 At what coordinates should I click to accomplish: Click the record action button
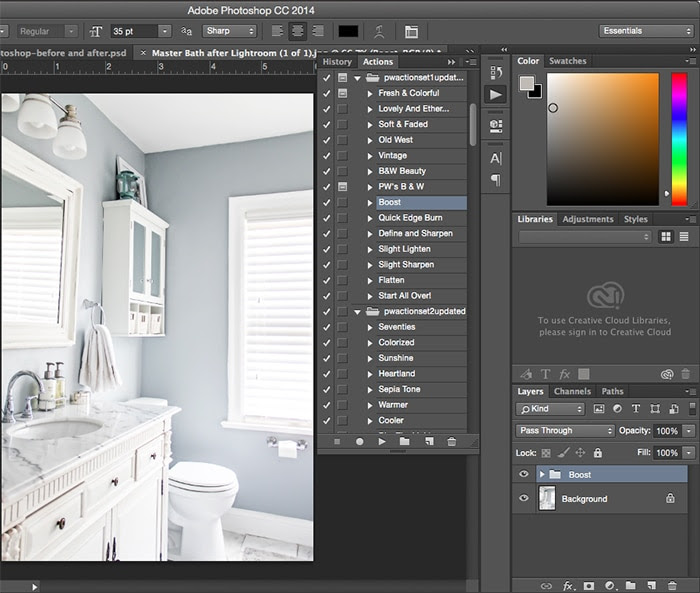(x=359, y=441)
